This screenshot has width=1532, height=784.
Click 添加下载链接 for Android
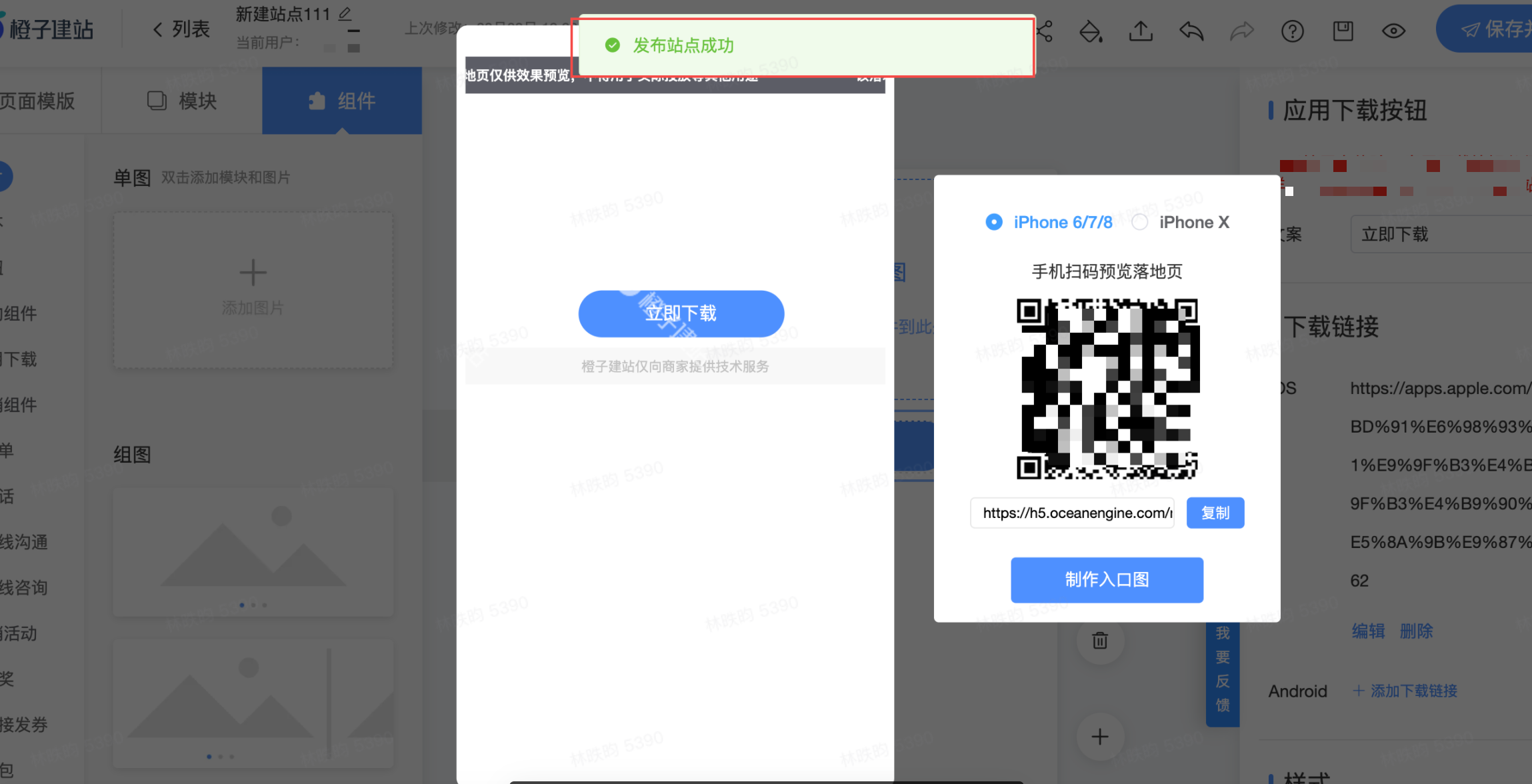click(x=1405, y=691)
